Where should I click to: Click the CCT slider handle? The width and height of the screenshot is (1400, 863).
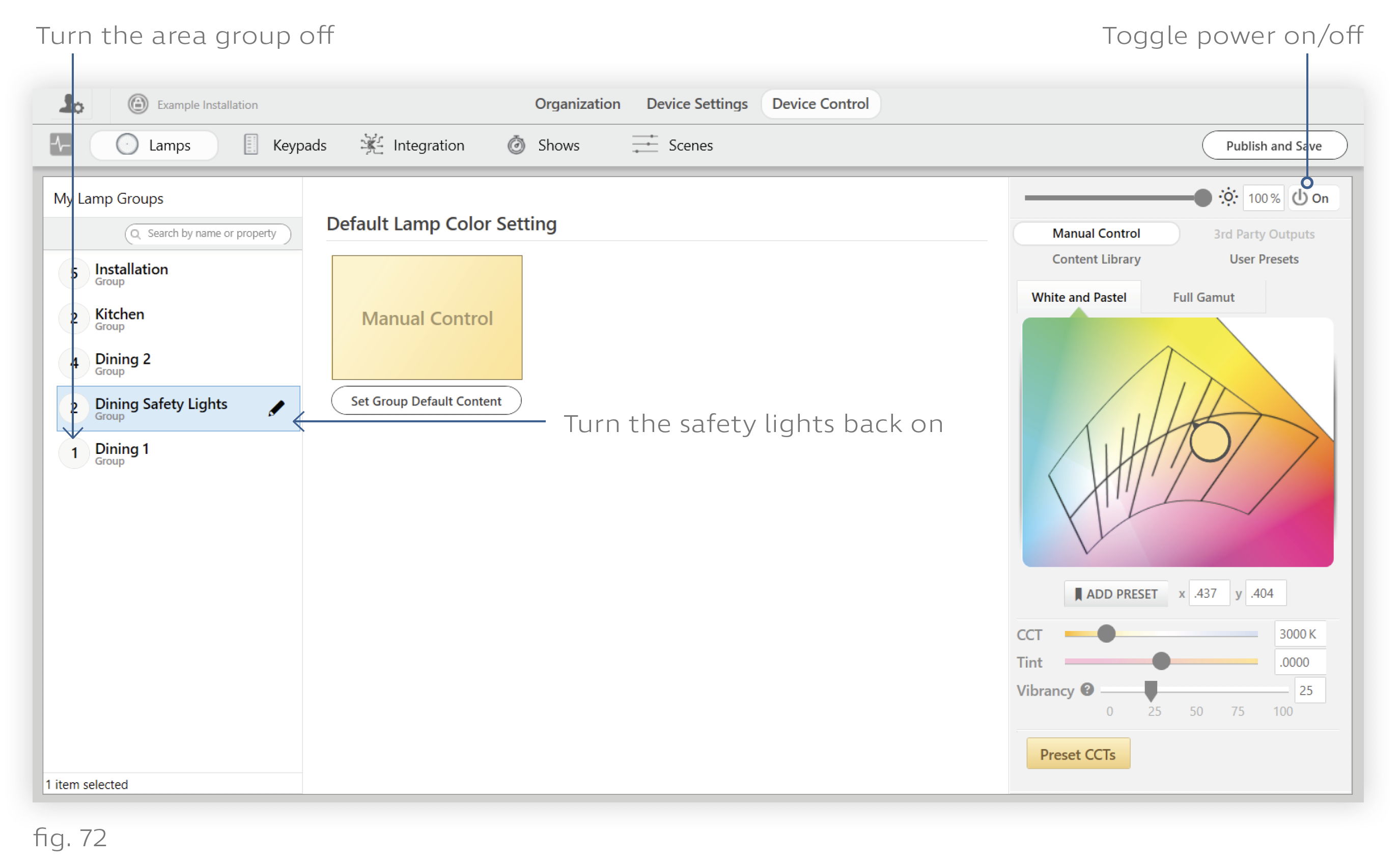(x=1107, y=634)
